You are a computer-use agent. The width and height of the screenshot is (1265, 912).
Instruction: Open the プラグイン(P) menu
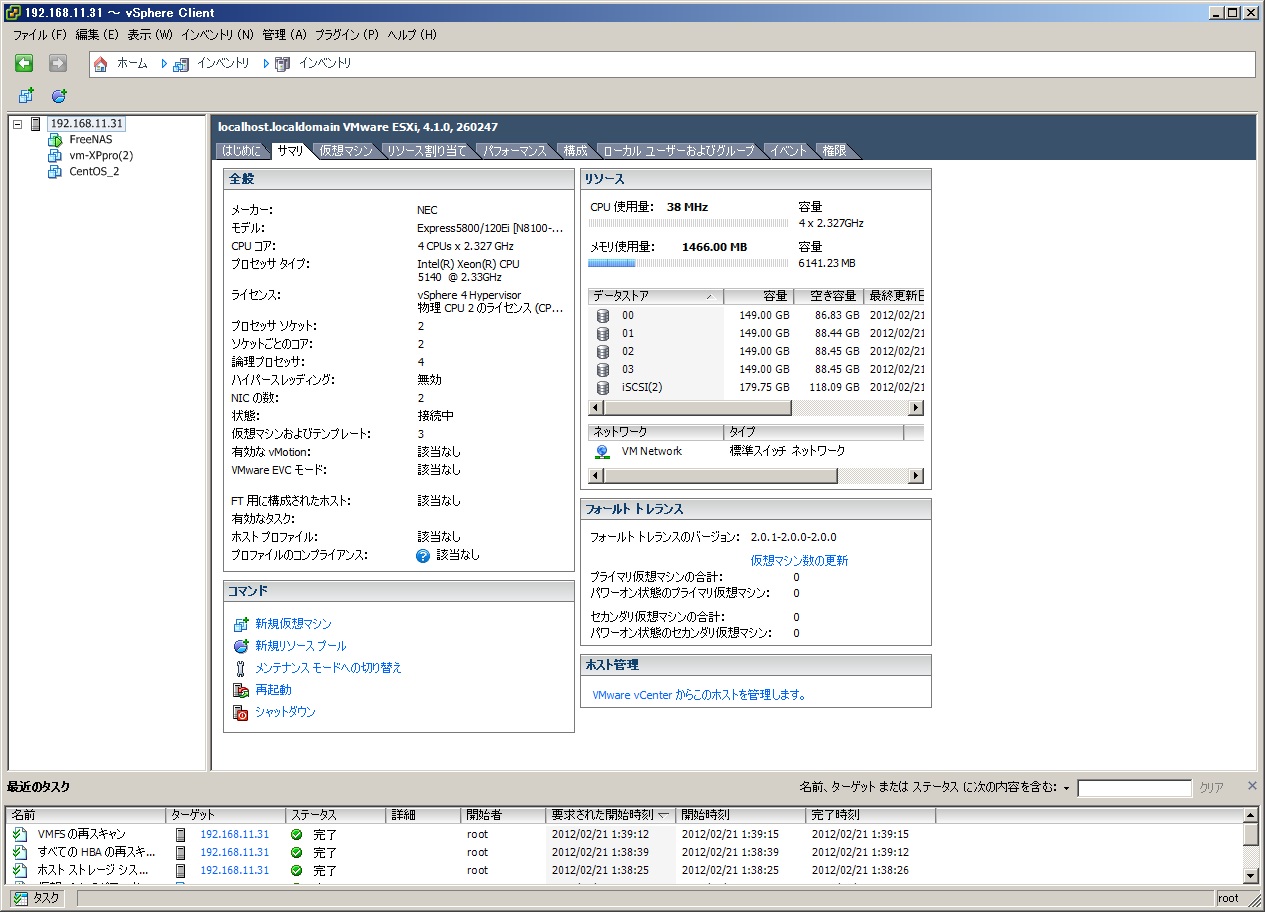click(347, 35)
